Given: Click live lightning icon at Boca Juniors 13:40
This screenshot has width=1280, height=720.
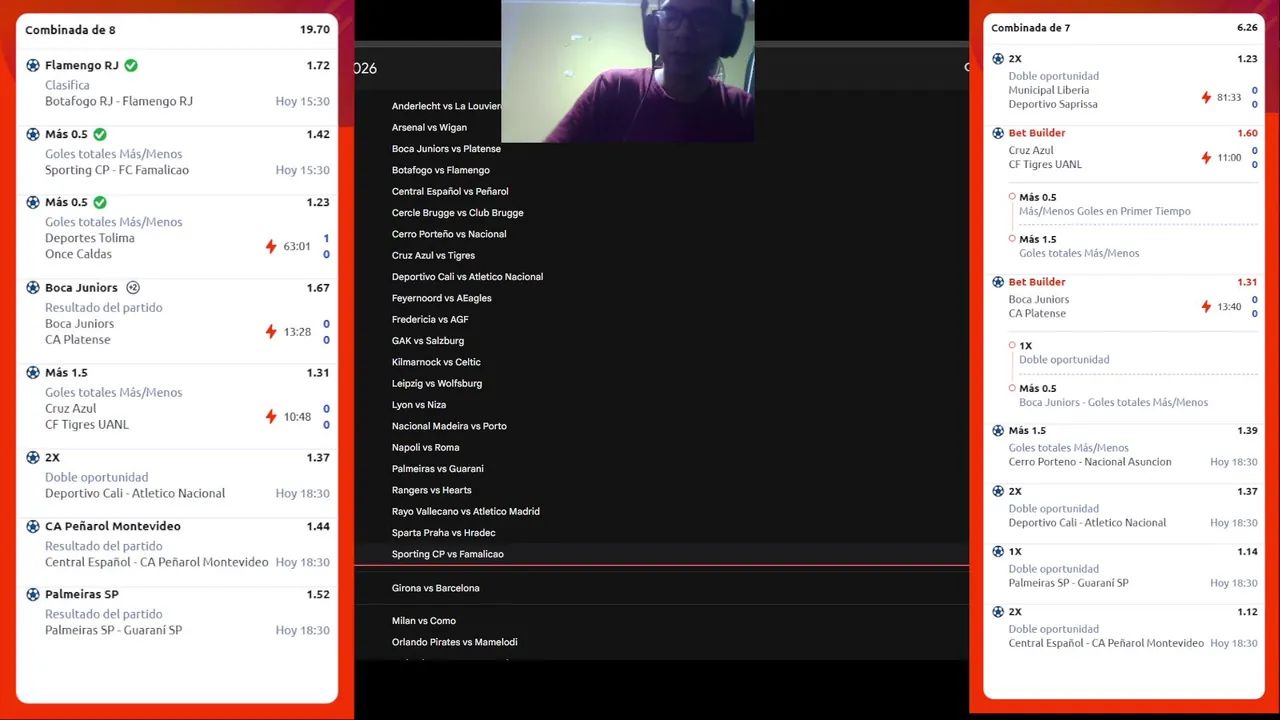Looking at the screenshot, I should [1207, 307].
